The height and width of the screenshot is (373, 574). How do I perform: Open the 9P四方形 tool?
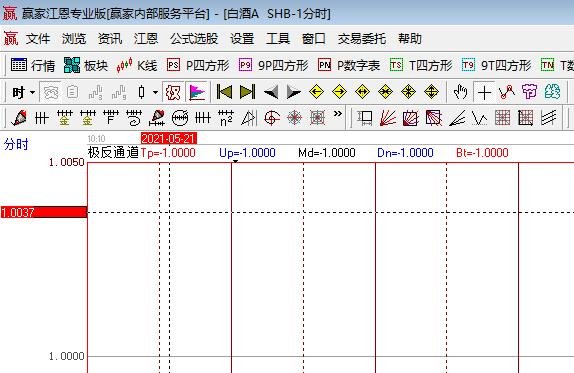273,65
